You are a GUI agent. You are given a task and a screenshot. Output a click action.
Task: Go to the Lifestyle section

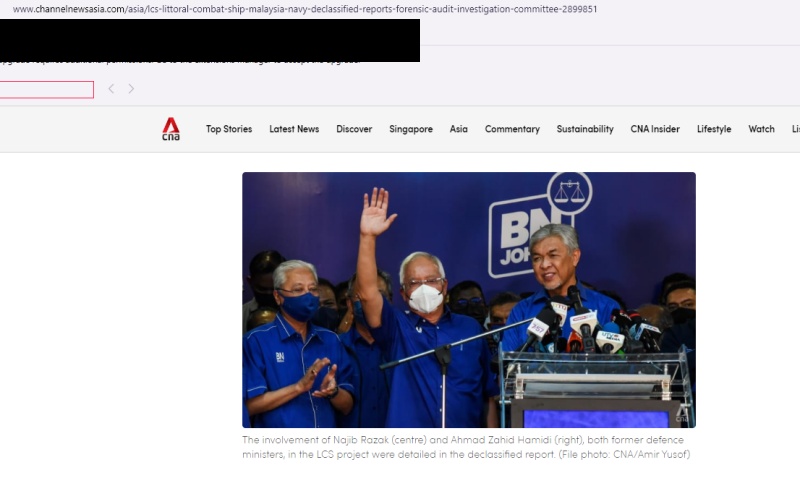pyautogui.click(x=714, y=129)
